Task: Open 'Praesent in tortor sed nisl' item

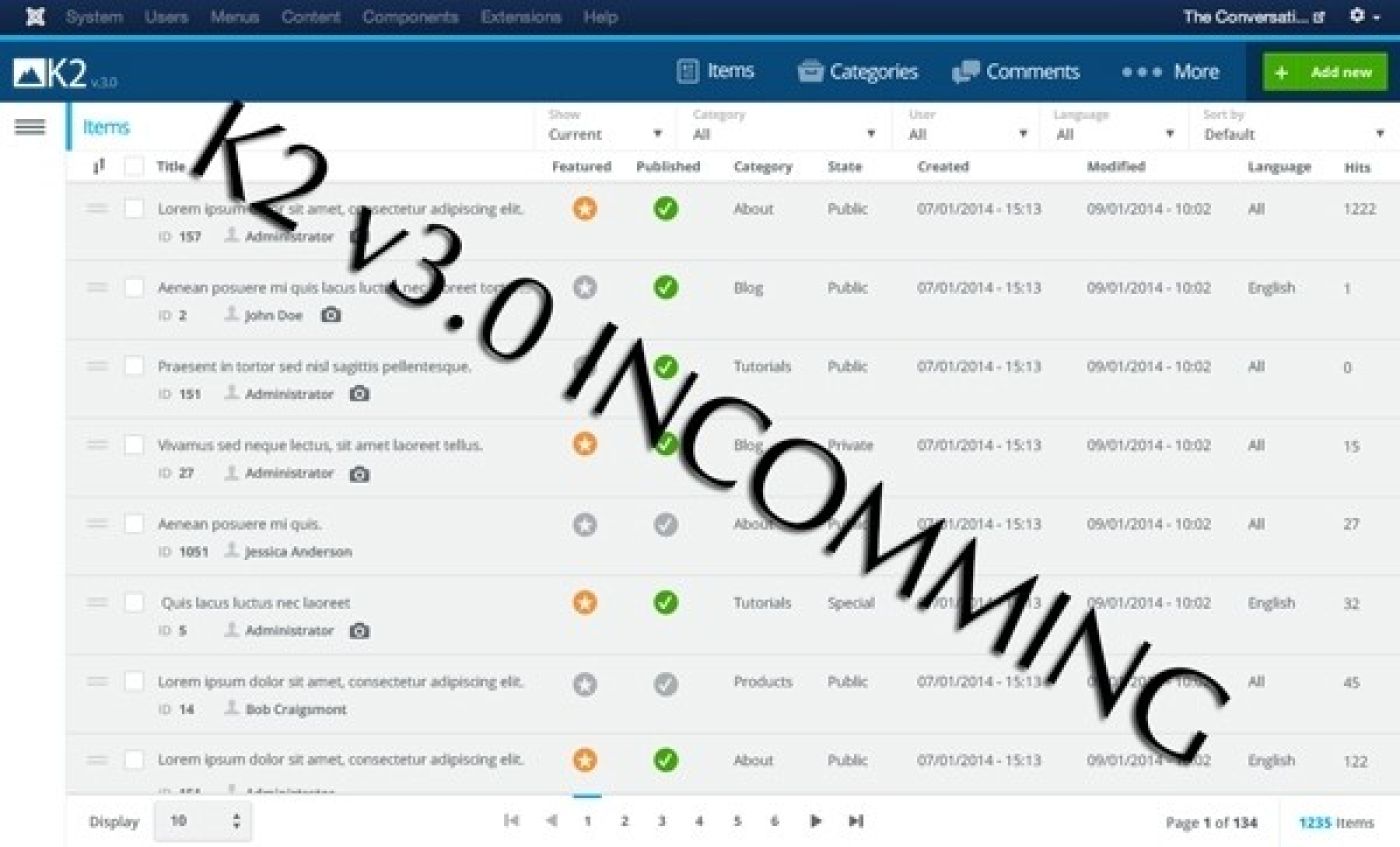Action: pyautogui.click(x=314, y=367)
